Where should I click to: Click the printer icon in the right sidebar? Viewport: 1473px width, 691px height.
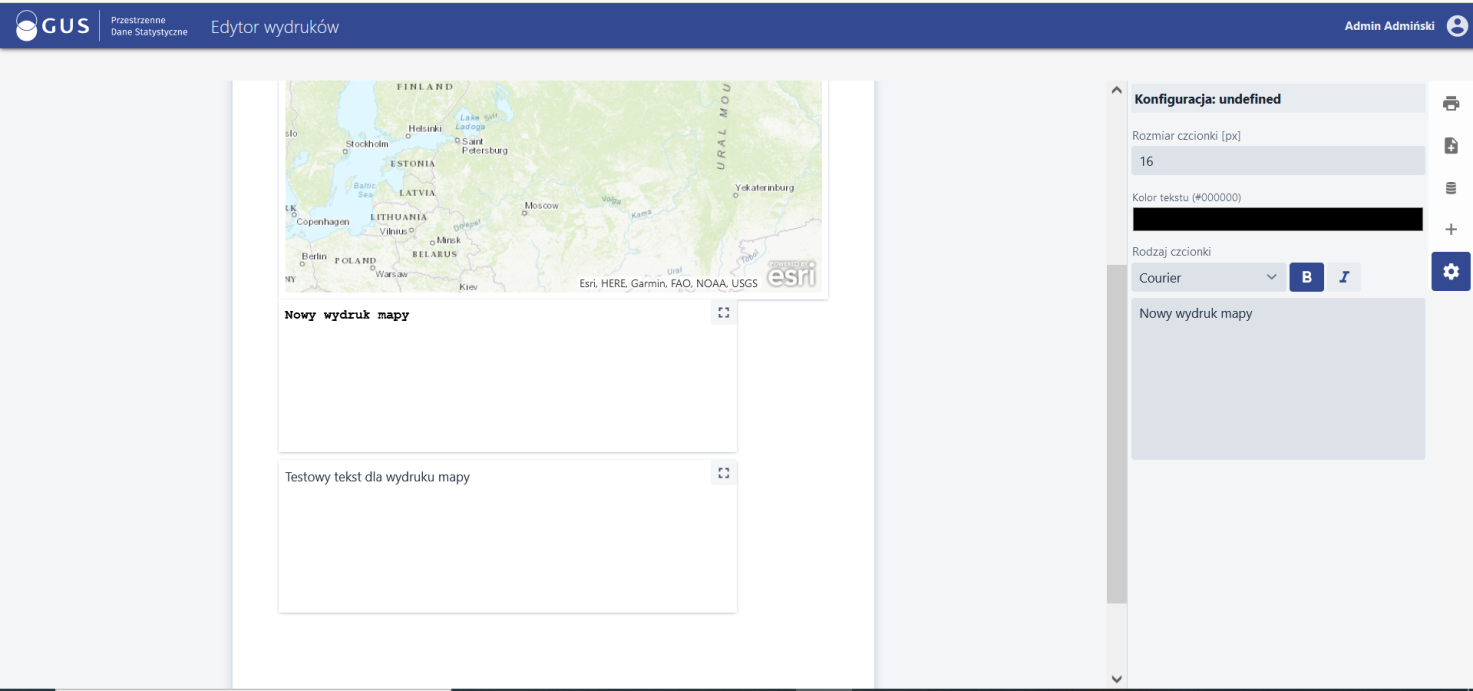1451,103
